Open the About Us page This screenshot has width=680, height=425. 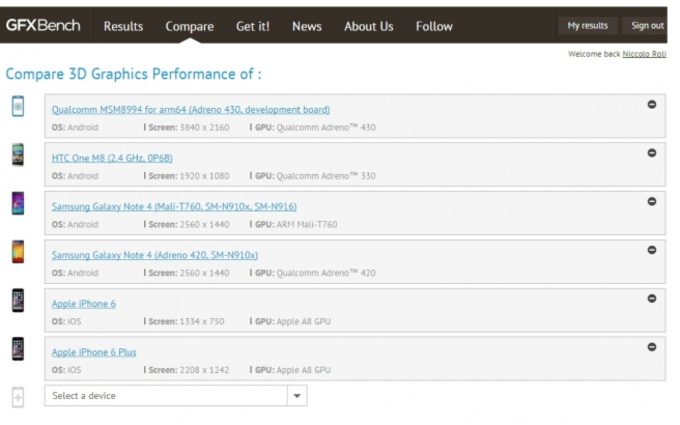pos(369,26)
